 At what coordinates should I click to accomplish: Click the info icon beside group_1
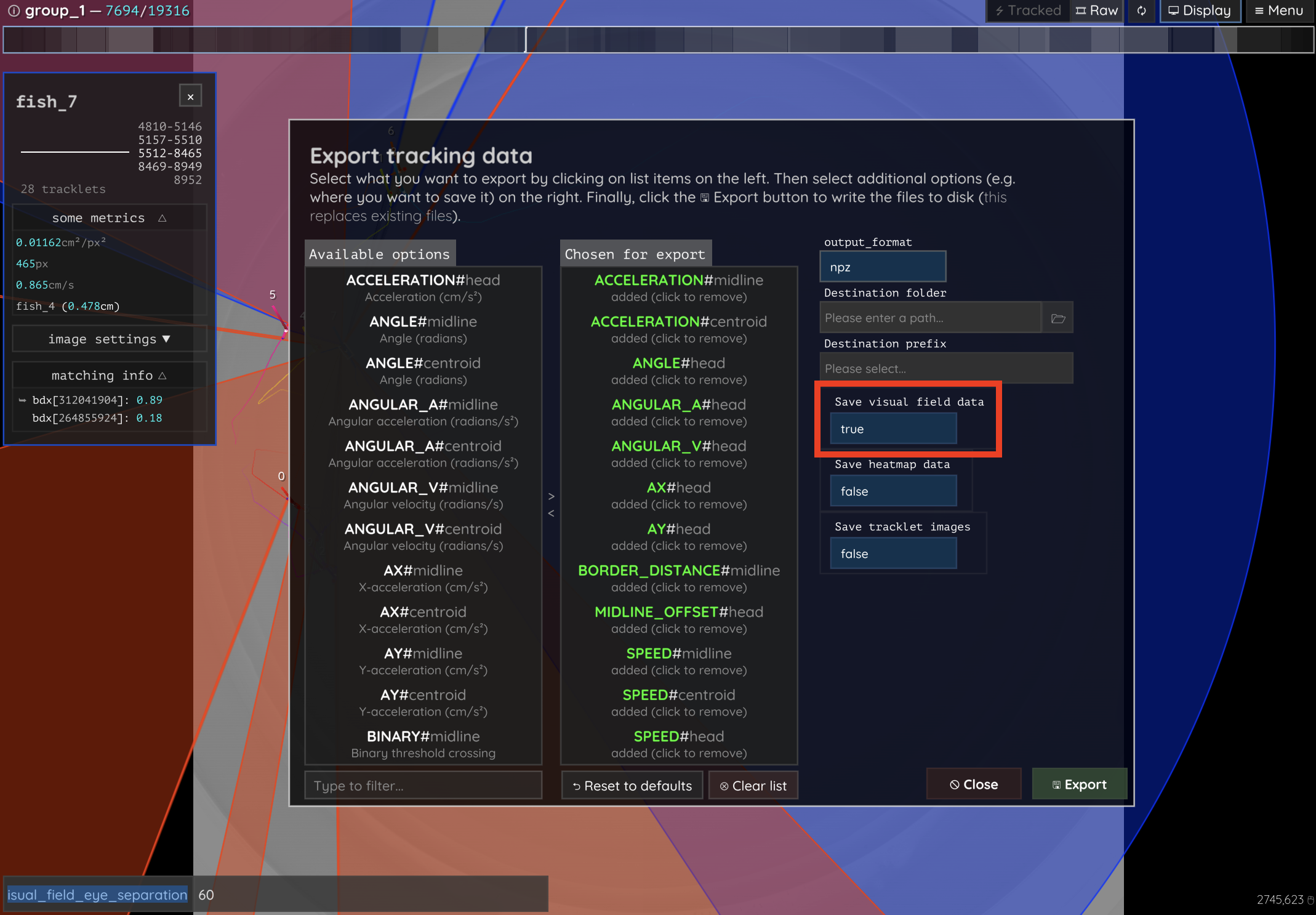tap(13, 10)
